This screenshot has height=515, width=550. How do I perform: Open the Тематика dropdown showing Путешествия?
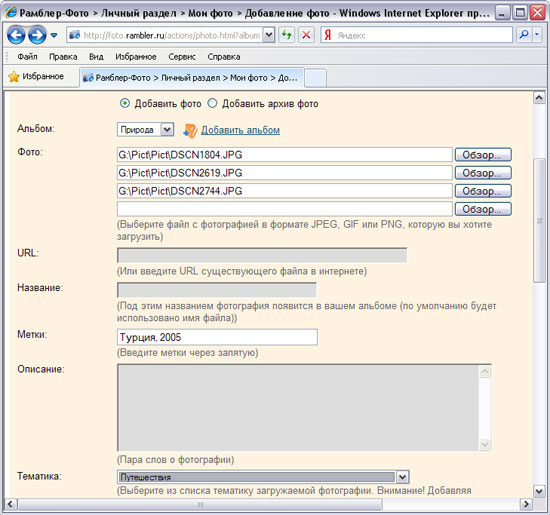tap(263, 477)
